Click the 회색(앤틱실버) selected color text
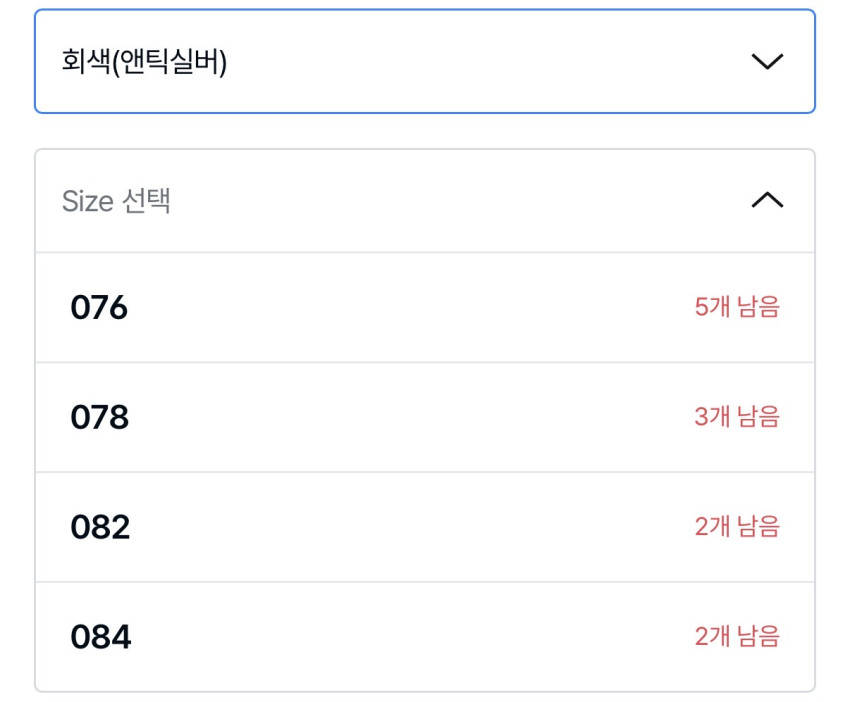The height and width of the screenshot is (702, 850). pos(144,62)
